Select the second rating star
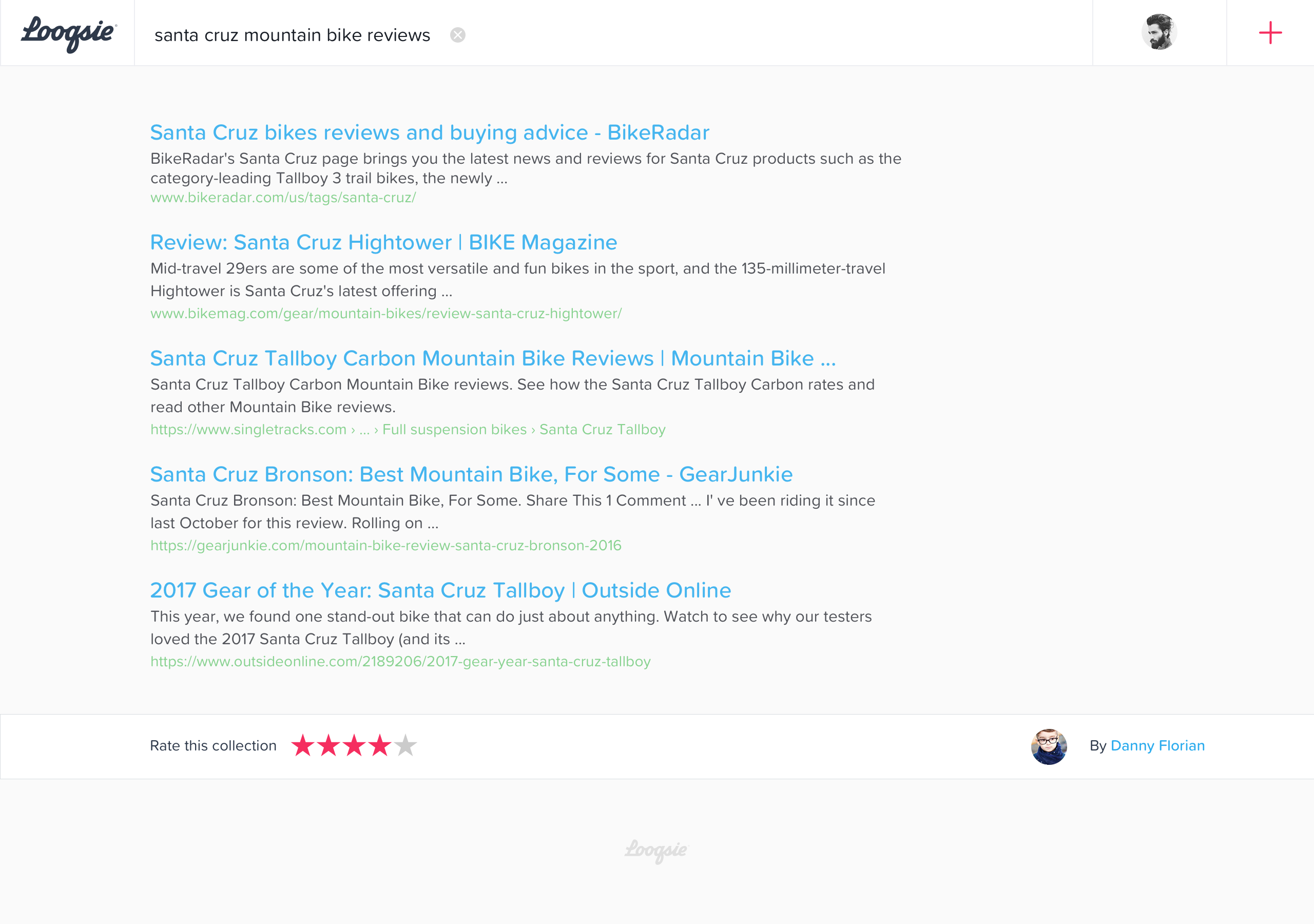This screenshot has width=1314, height=924. (328, 745)
